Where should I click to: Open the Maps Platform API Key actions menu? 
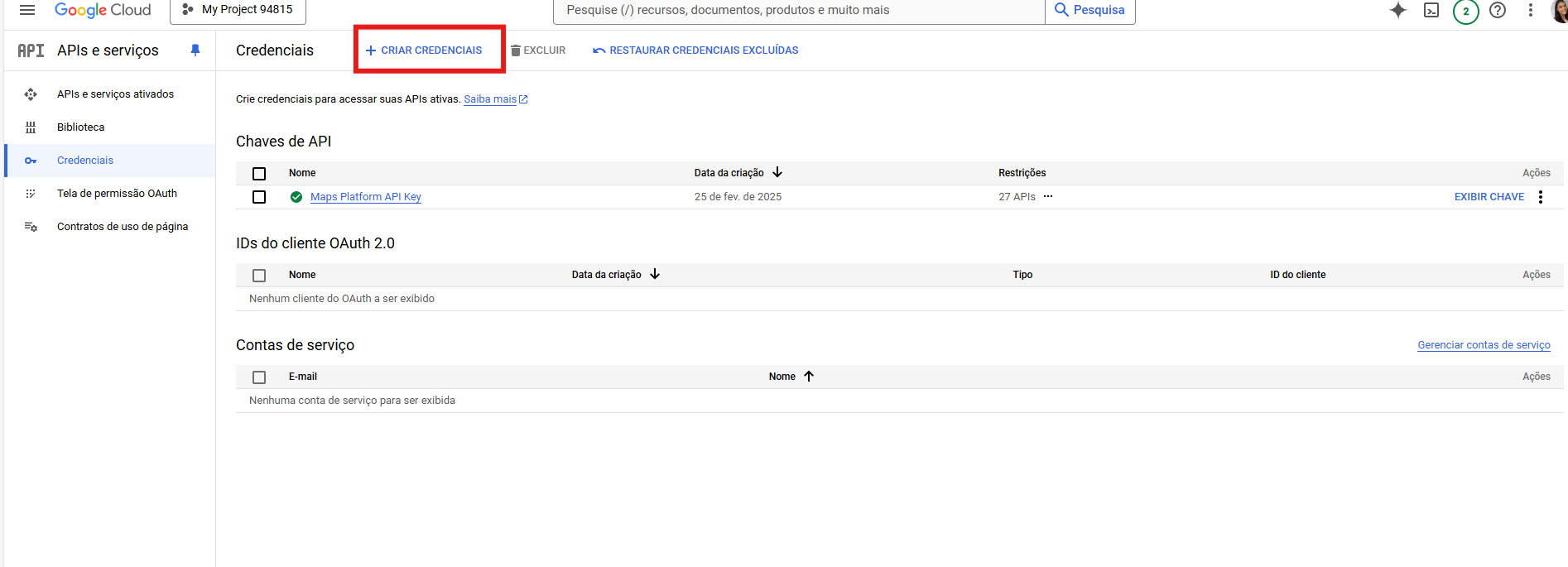coord(1541,197)
